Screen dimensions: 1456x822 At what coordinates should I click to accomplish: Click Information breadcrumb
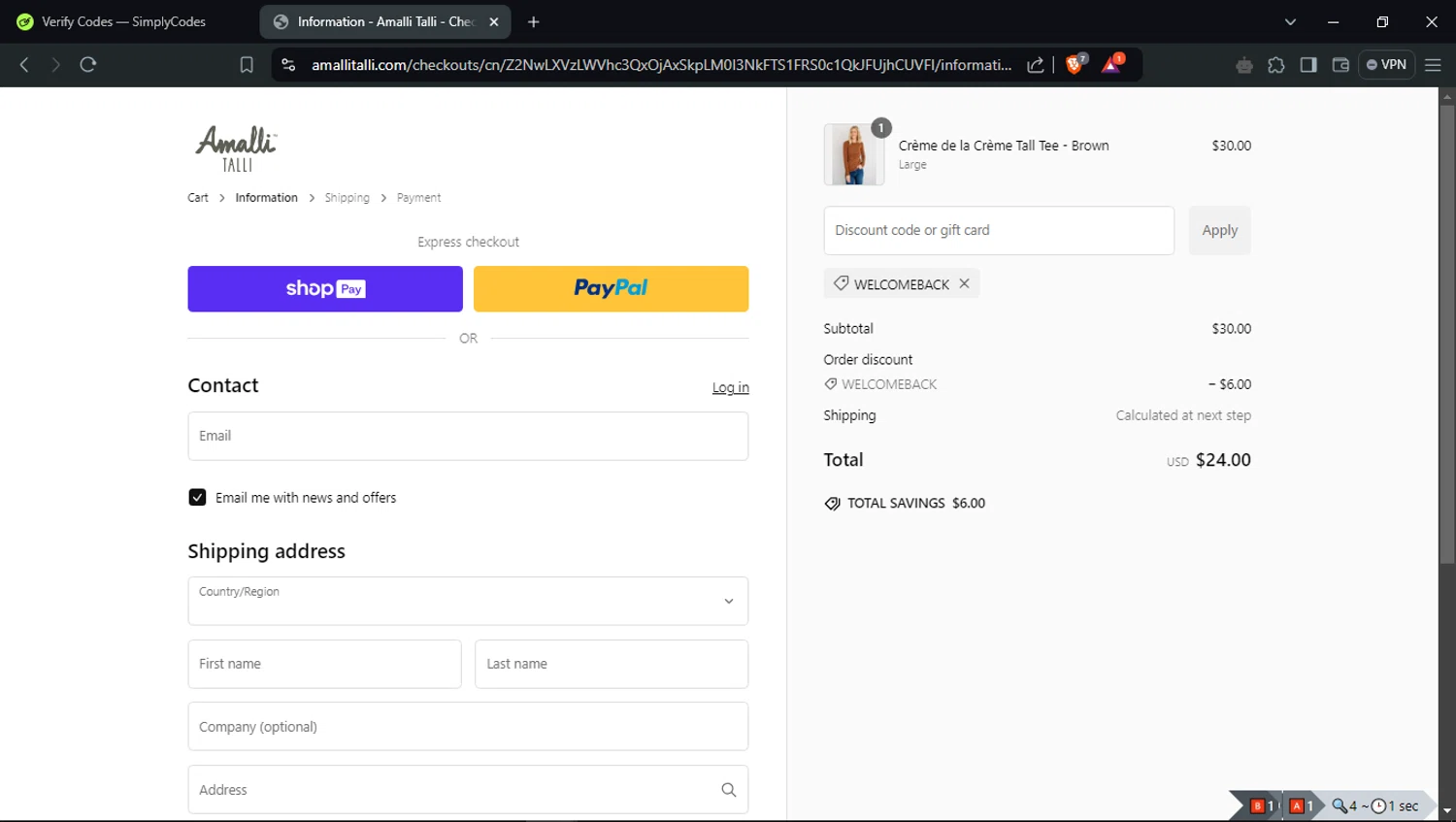266,197
